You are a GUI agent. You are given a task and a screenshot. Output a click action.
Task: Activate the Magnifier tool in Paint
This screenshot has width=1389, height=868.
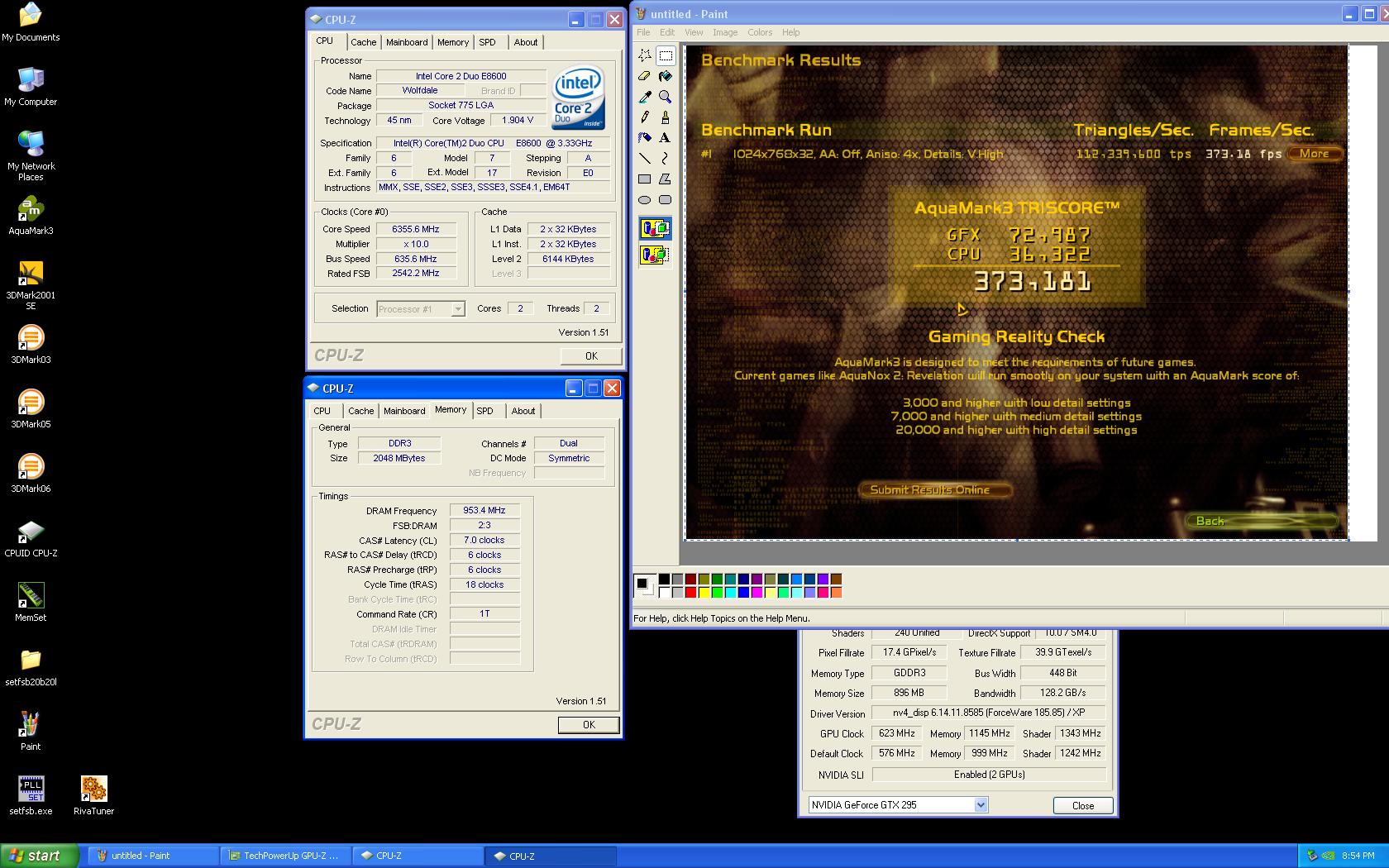[x=666, y=97]
